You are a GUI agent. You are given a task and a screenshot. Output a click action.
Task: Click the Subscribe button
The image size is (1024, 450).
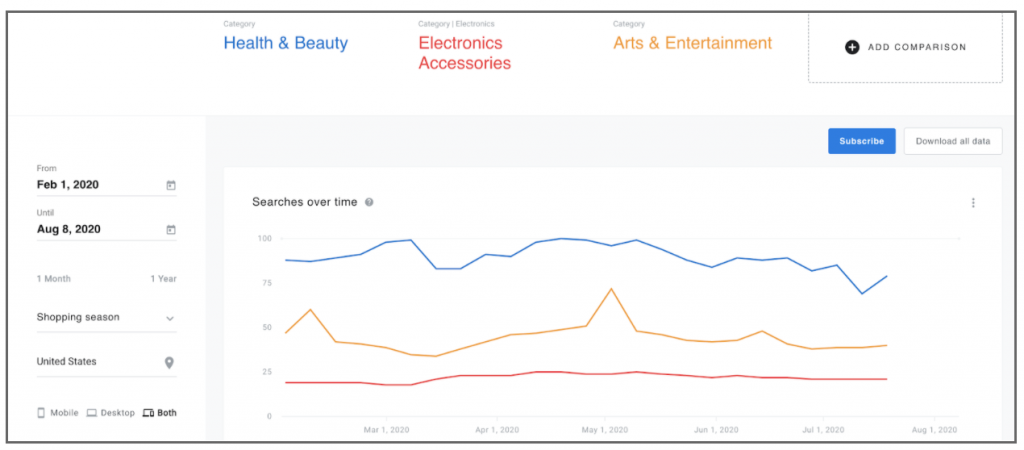click(x=861, y=141)
